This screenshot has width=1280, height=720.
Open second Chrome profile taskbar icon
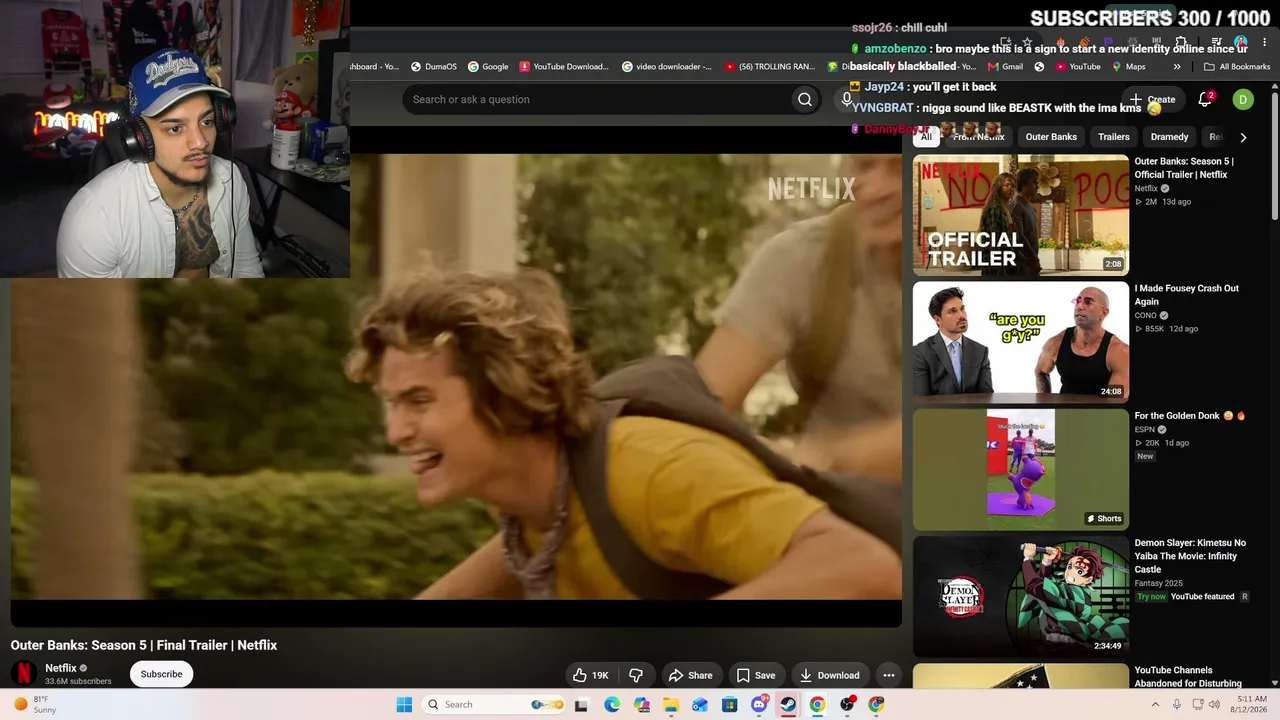click(x=877, y=704)
